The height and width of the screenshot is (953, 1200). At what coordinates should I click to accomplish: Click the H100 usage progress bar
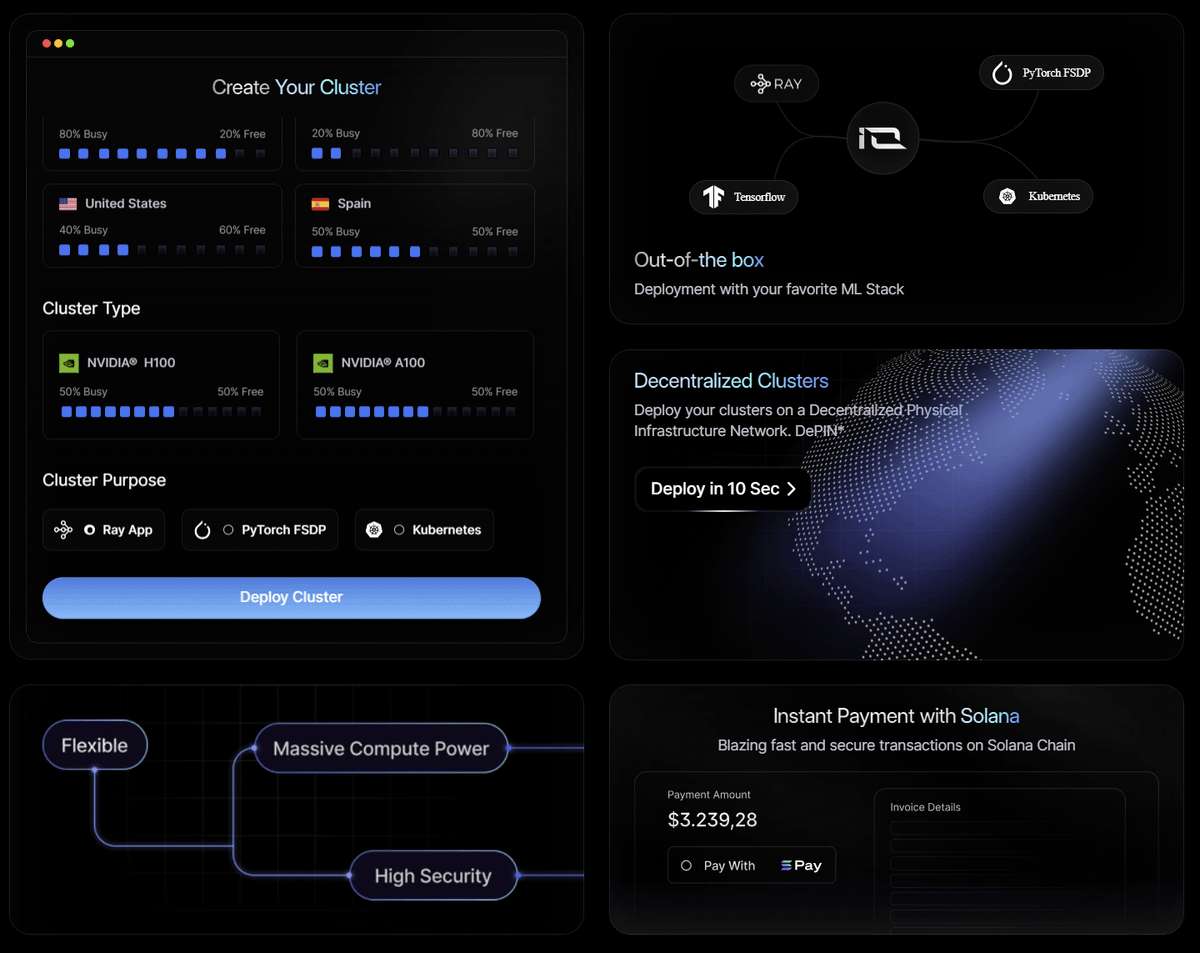[162, 412]
